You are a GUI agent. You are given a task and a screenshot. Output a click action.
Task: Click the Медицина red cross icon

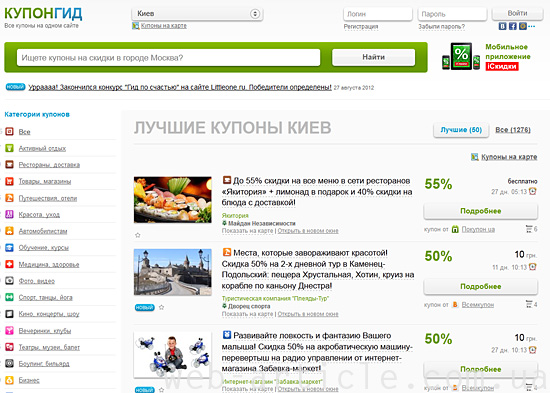point(9,264)
